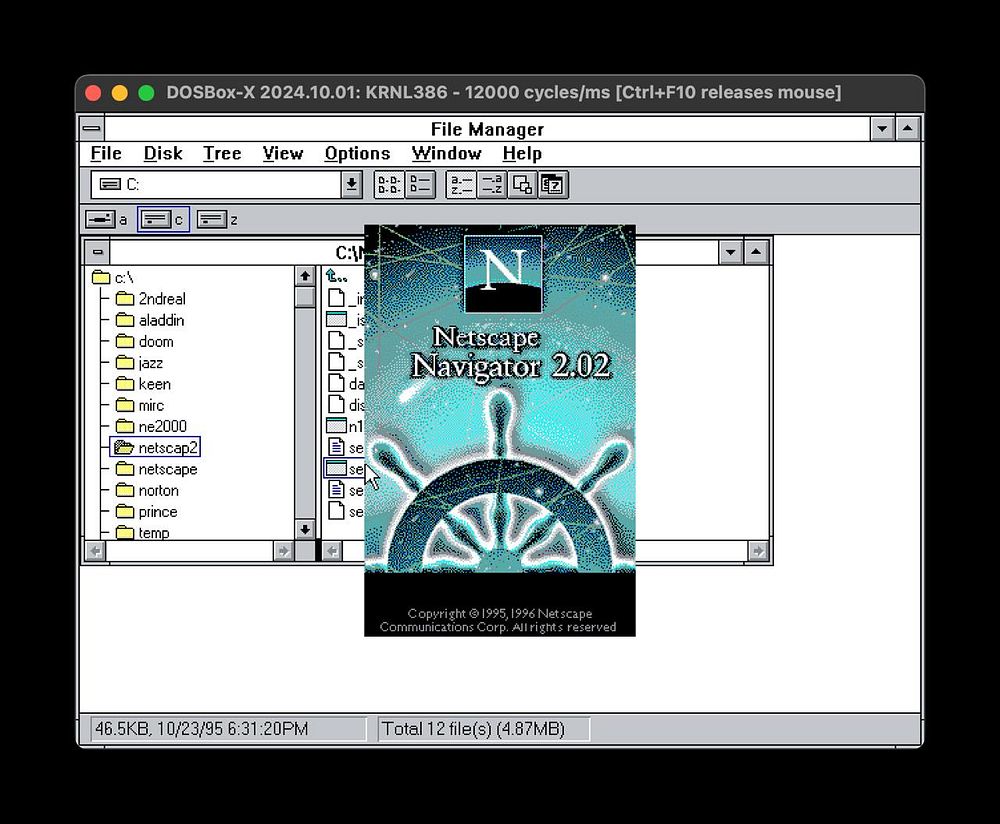Screen dimensions: 1000x824
Task: Select the drive c button
Action: (x=155, y=219)
